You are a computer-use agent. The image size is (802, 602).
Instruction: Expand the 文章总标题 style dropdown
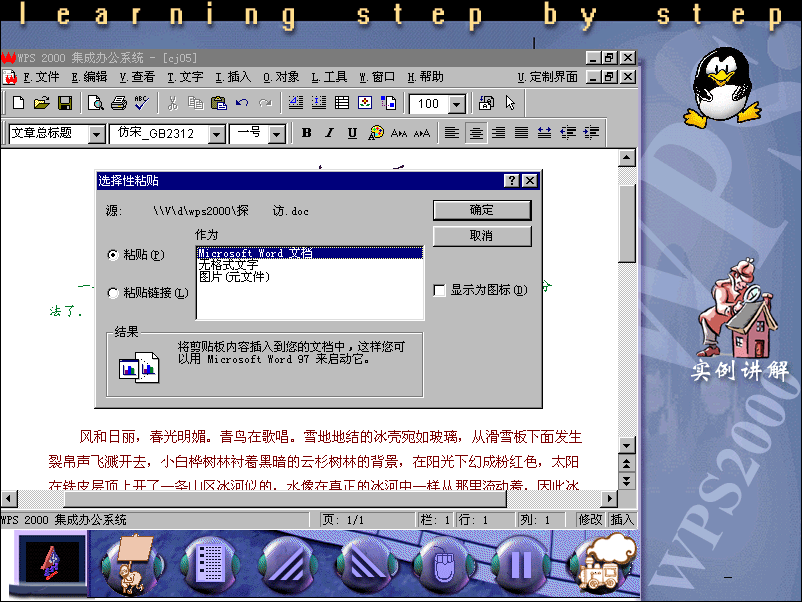pyautogui.click(x=97, y=134)
